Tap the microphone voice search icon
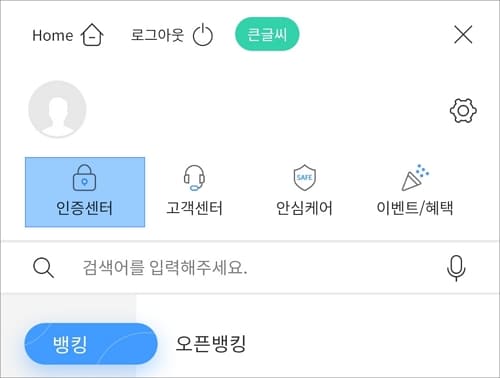 point(456,268)
